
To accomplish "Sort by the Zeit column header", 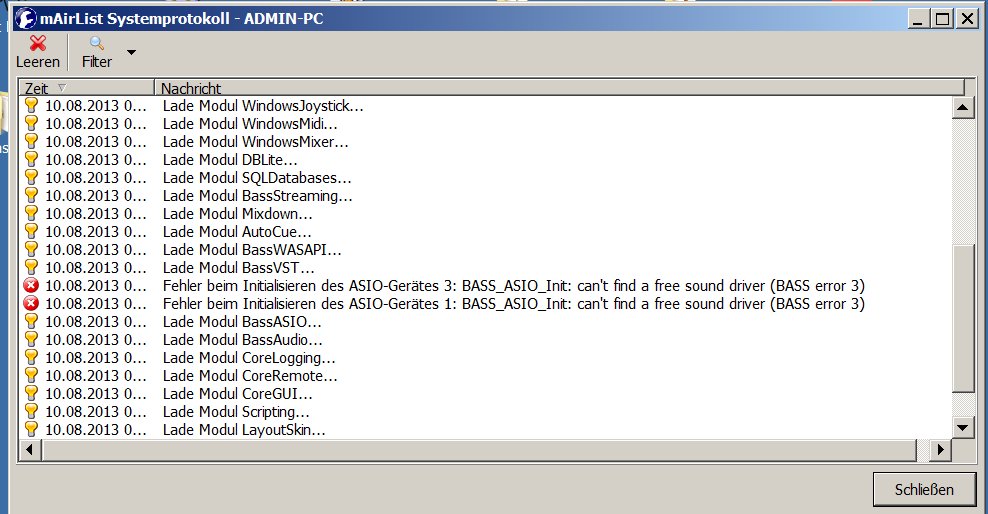I will pos(87,88).
